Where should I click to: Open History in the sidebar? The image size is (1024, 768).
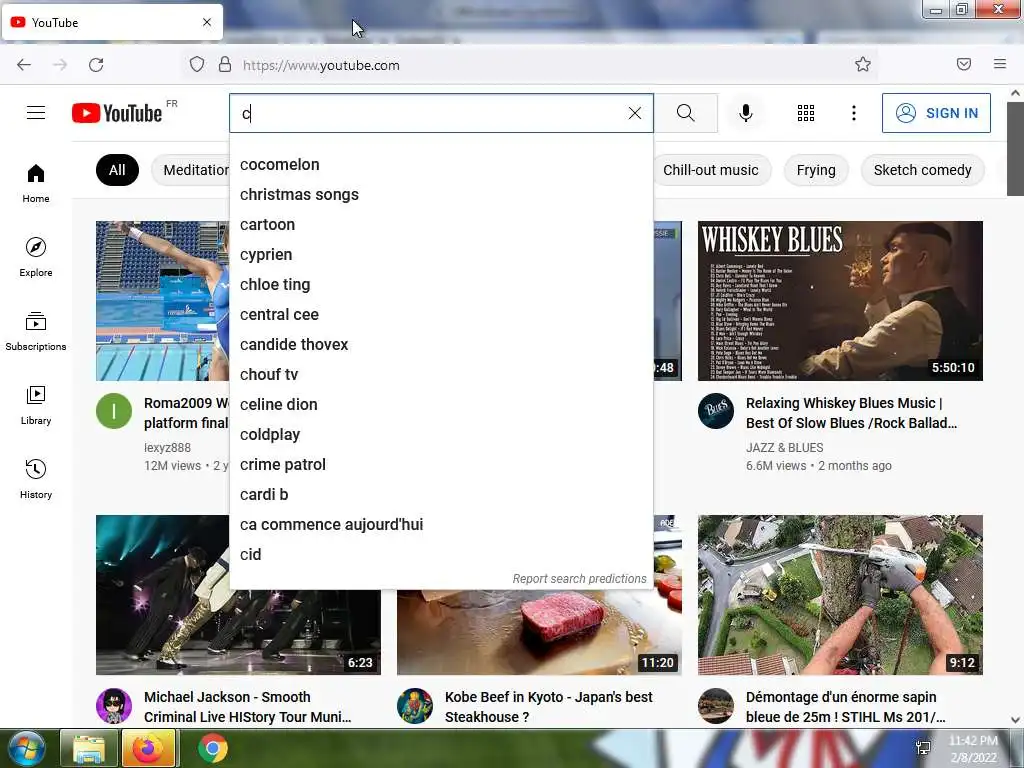pos(36,480)
